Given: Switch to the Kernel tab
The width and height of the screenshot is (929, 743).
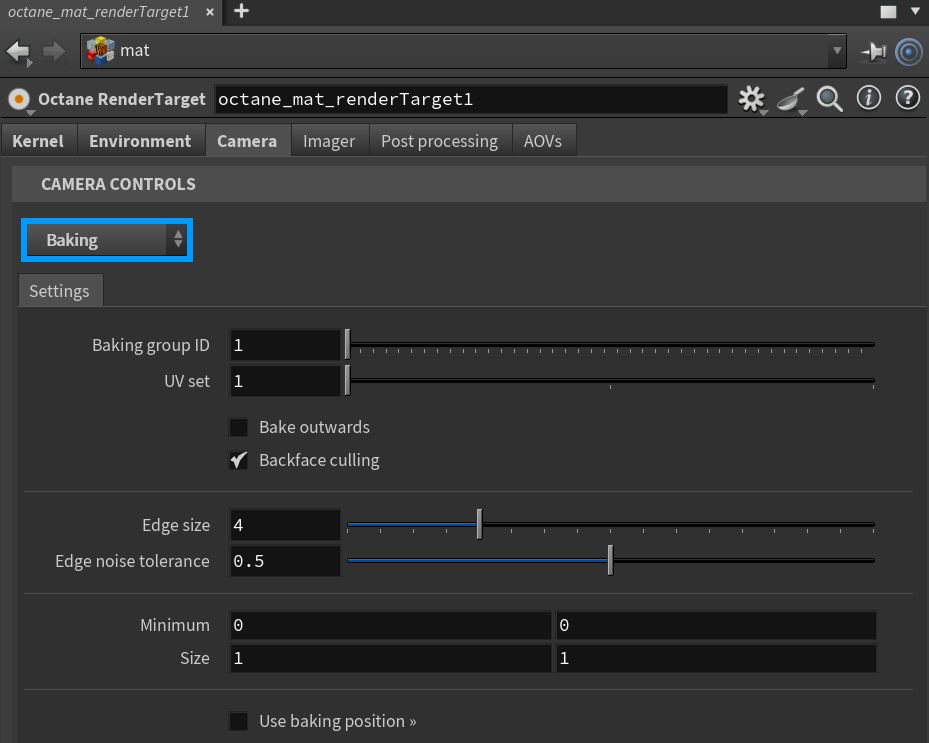Looking at the screenshot, I should [x=38, y=141].
